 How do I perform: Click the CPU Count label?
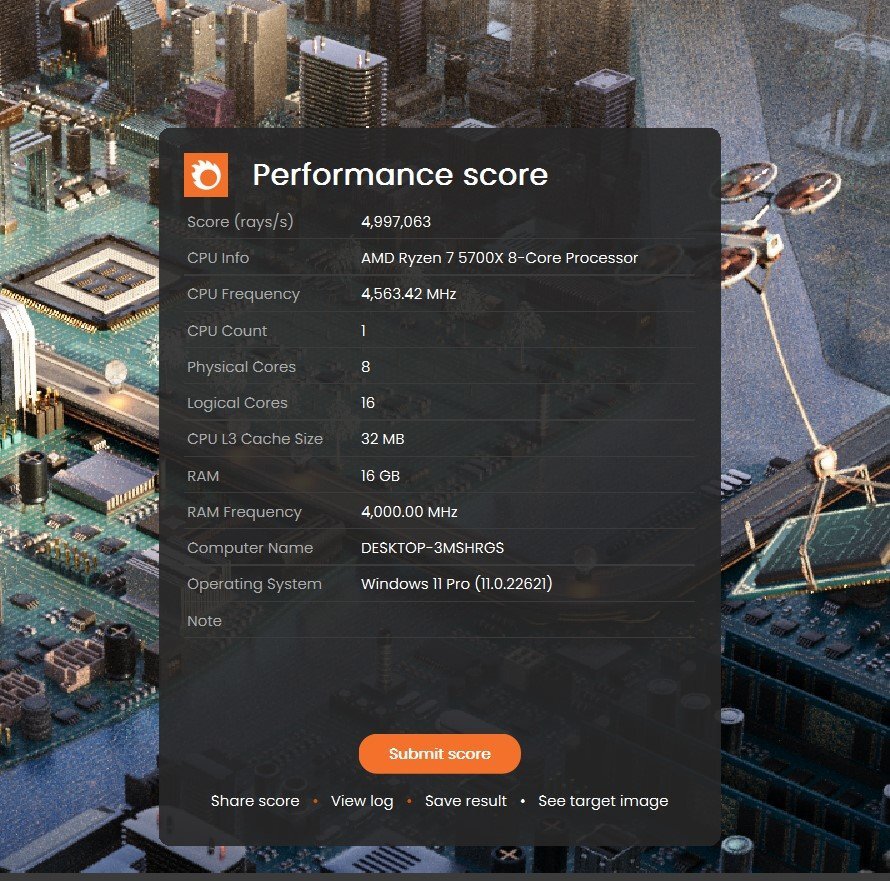point(227,330)
